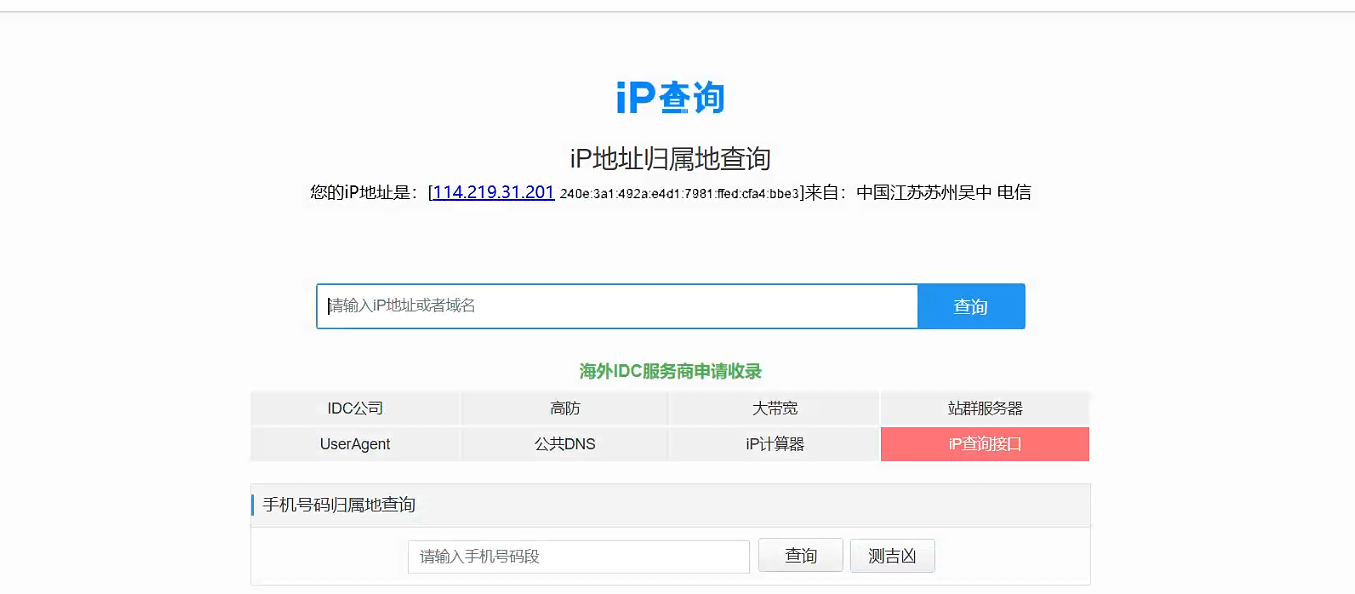The image size is (1355, 594).
Task: Open the UserAgent tool link
Action: (355, 444)
